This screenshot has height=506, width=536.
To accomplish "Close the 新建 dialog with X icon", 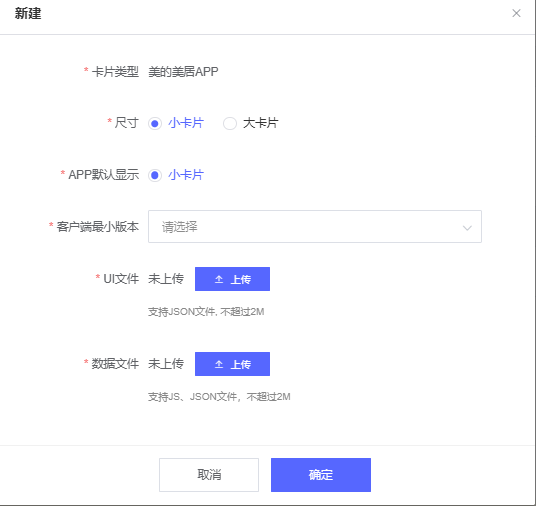I will [x=516, y=13].
